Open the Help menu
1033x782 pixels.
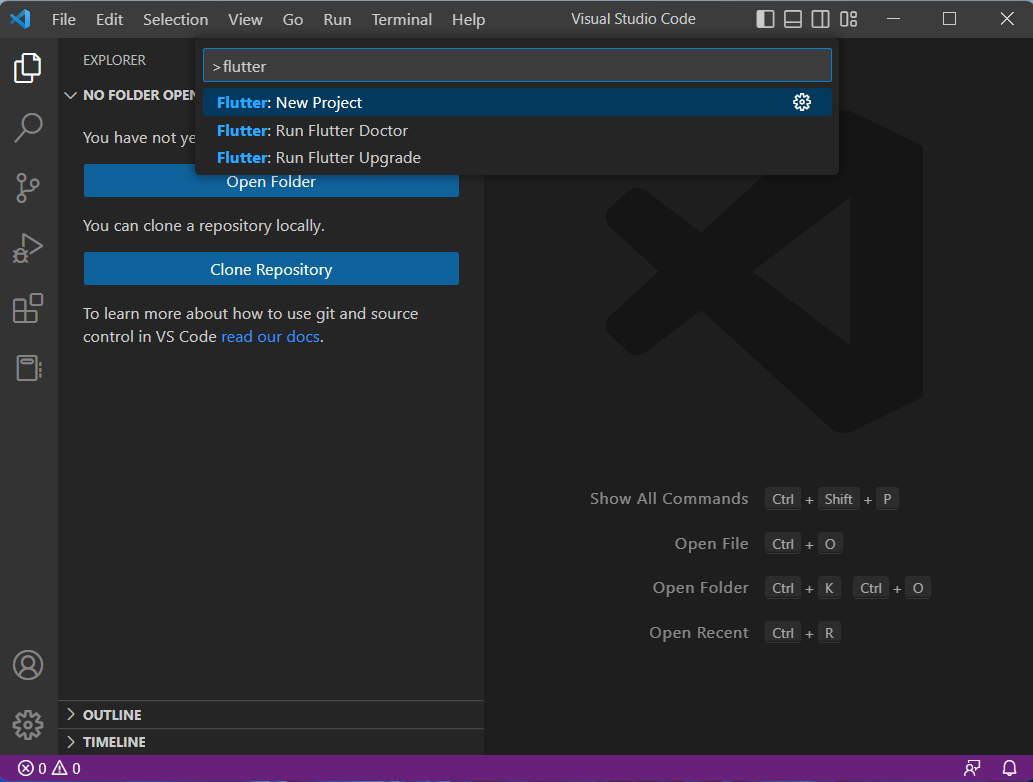pyautogui.click(x=468, y=20)
